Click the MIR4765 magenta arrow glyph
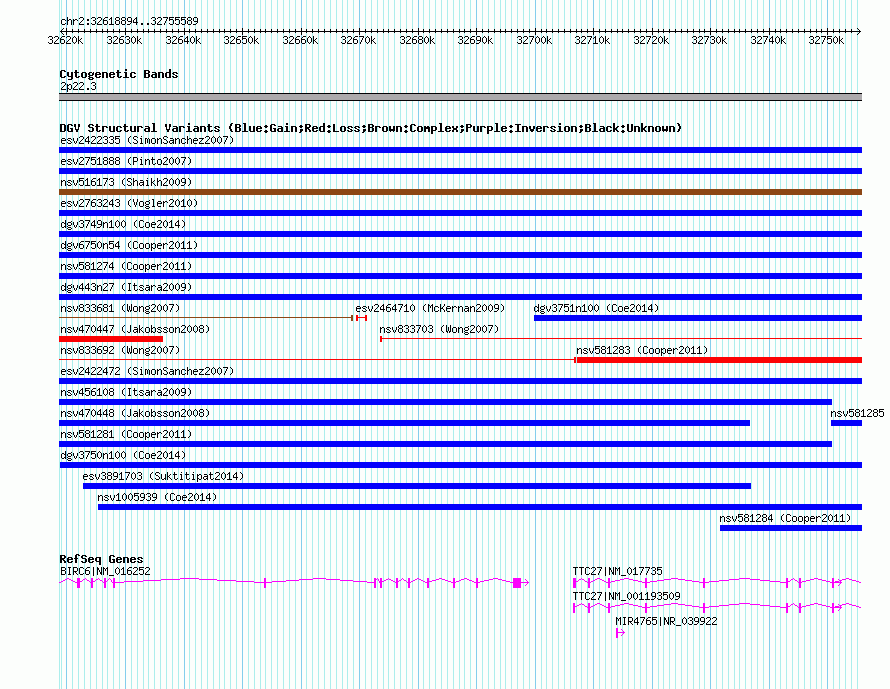 pyautogui.click(x=620, y=633)
